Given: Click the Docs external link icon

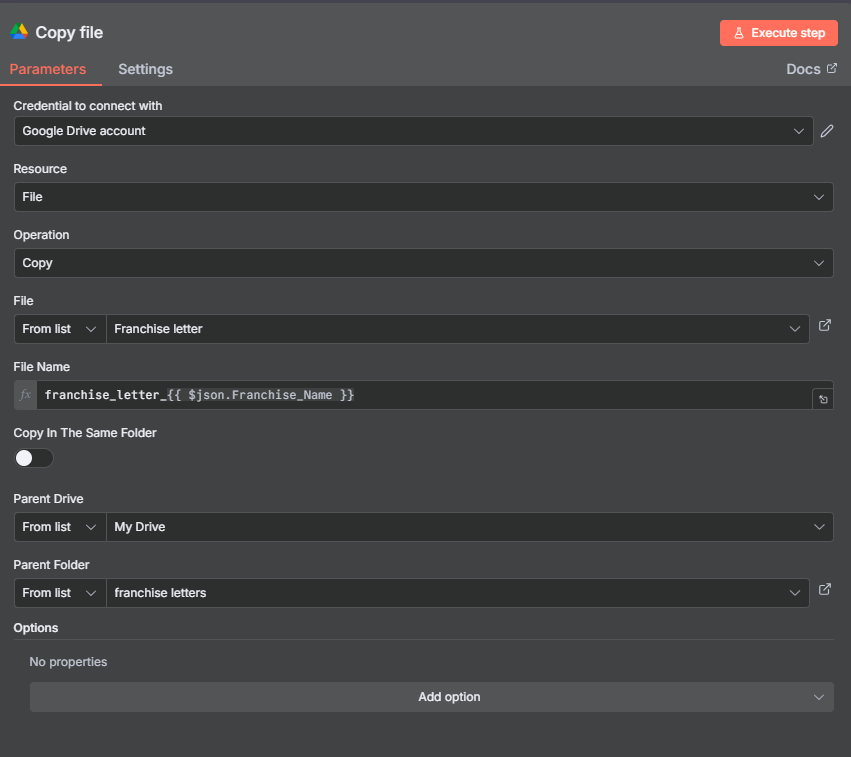Looking at the screenshot, I should pos(831,68).
